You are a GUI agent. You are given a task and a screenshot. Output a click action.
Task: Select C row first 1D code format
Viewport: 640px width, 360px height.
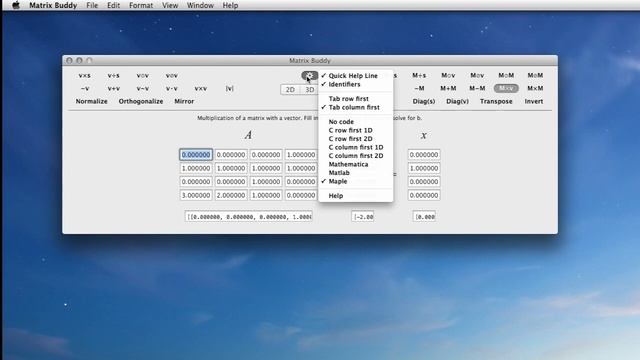tap(356, 130)
